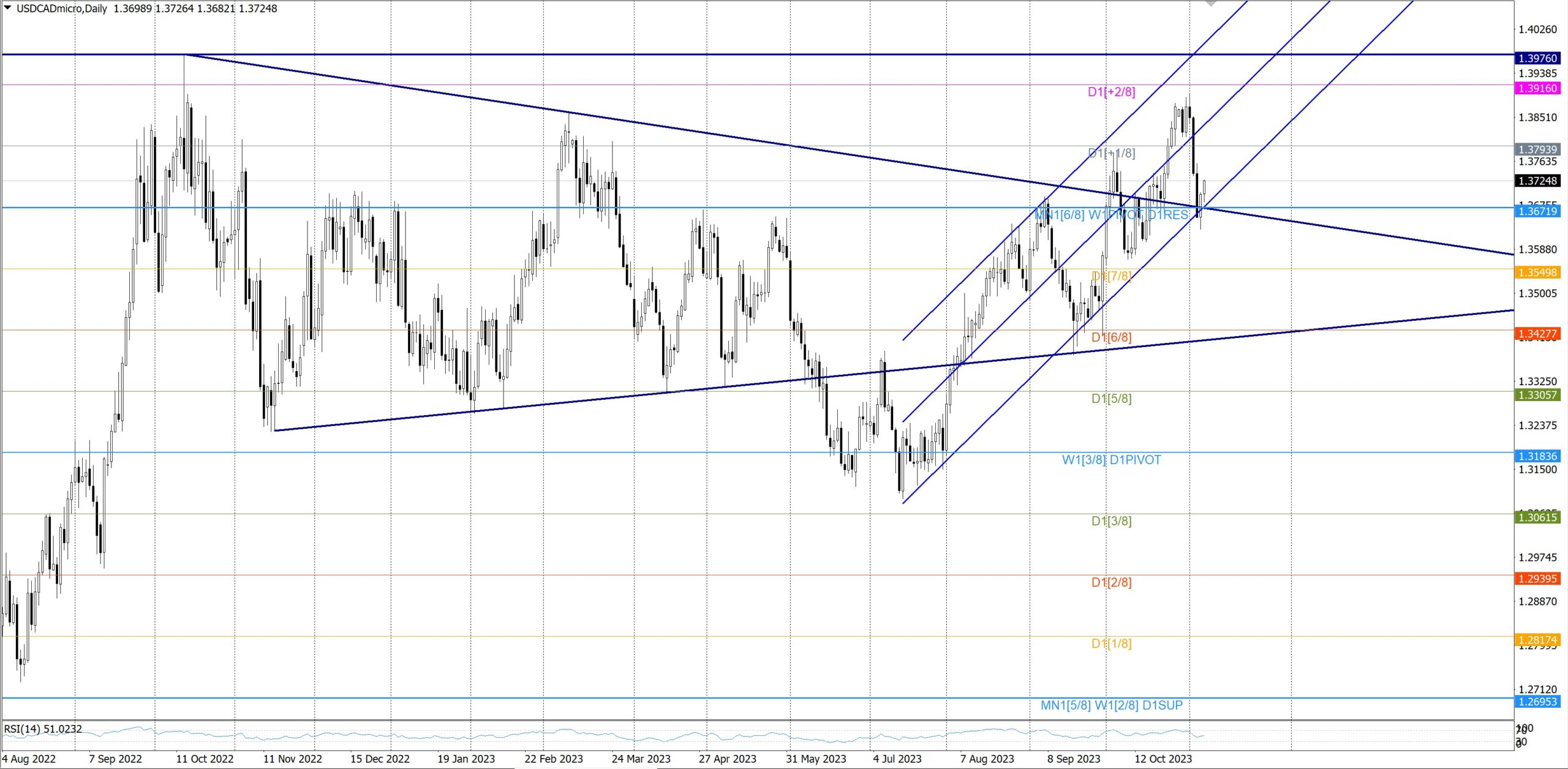Select the blue 1.36719 level tag
Image resolution: width=1568 pixels, height=769 pixels.
[1537, 211]
